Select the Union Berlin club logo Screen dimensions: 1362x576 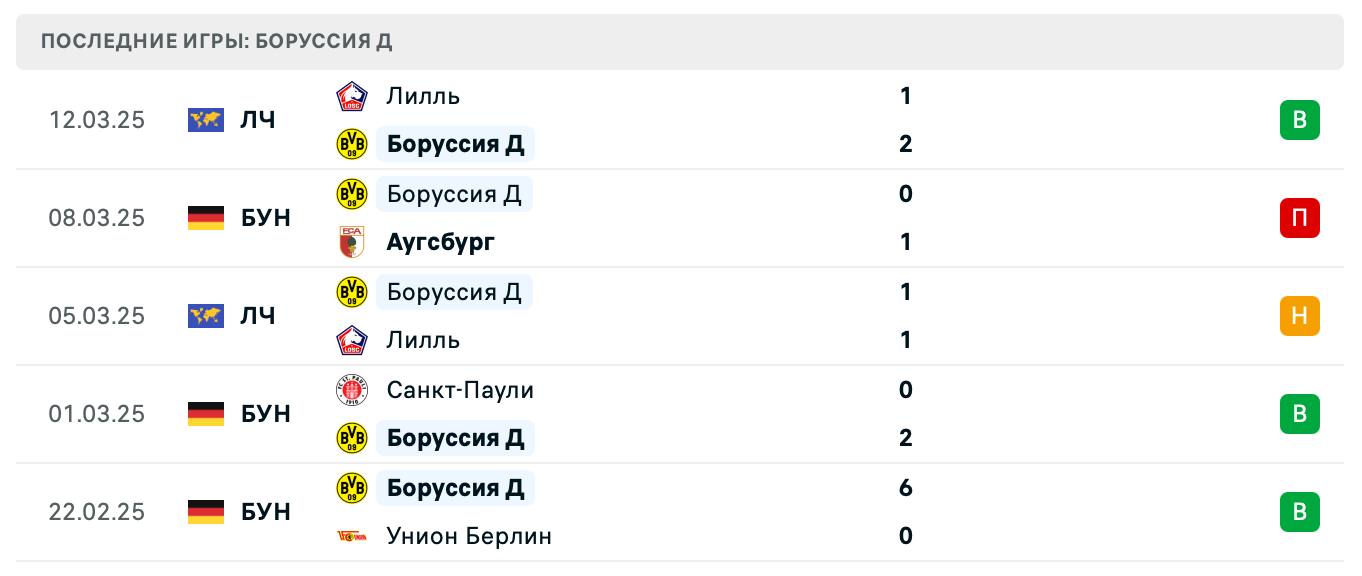pyautogui.click(x=352, y=536)
